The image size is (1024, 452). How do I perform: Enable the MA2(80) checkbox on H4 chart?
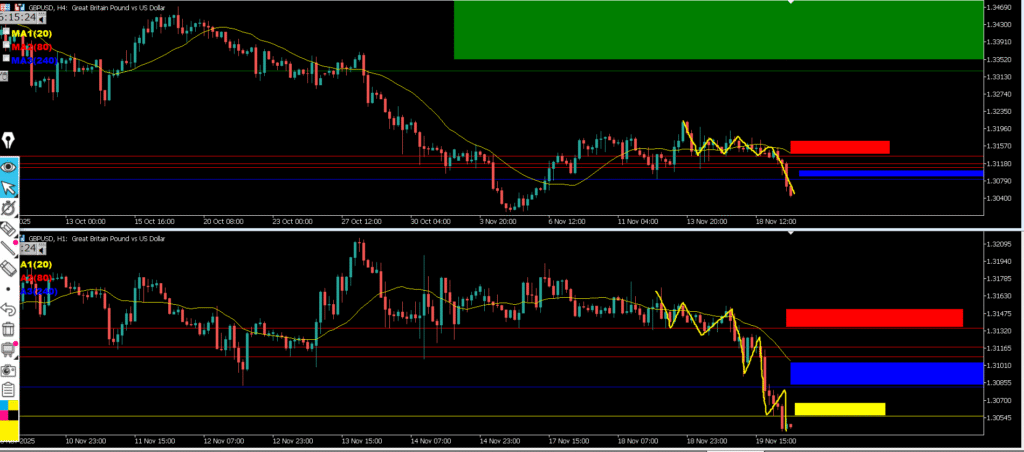click(x=6, y=44)
